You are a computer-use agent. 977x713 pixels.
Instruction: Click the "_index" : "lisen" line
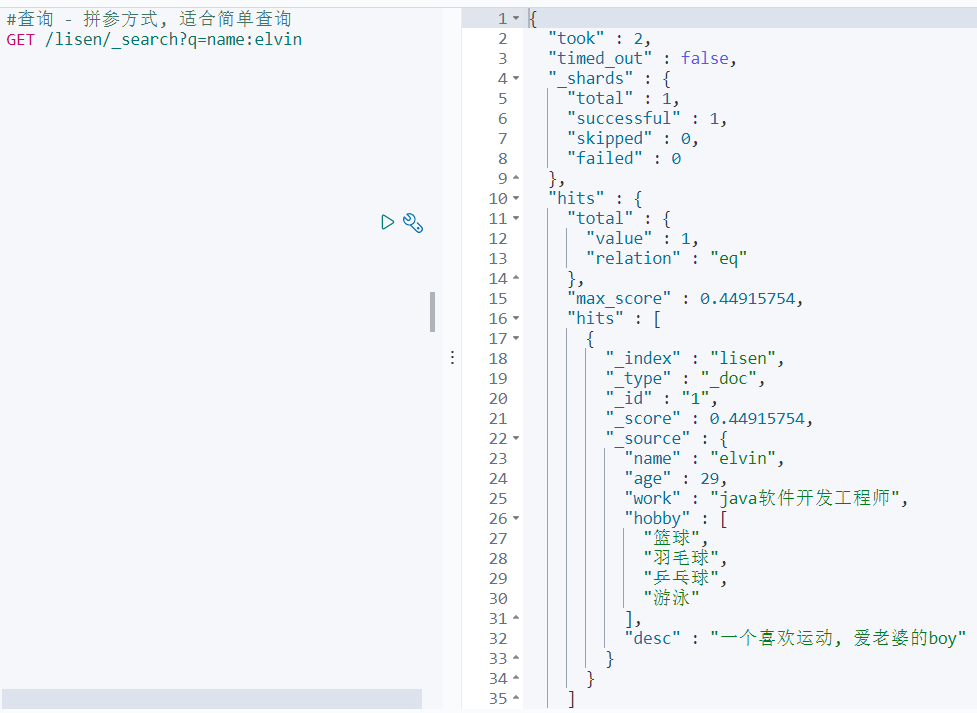pos(695,358)
